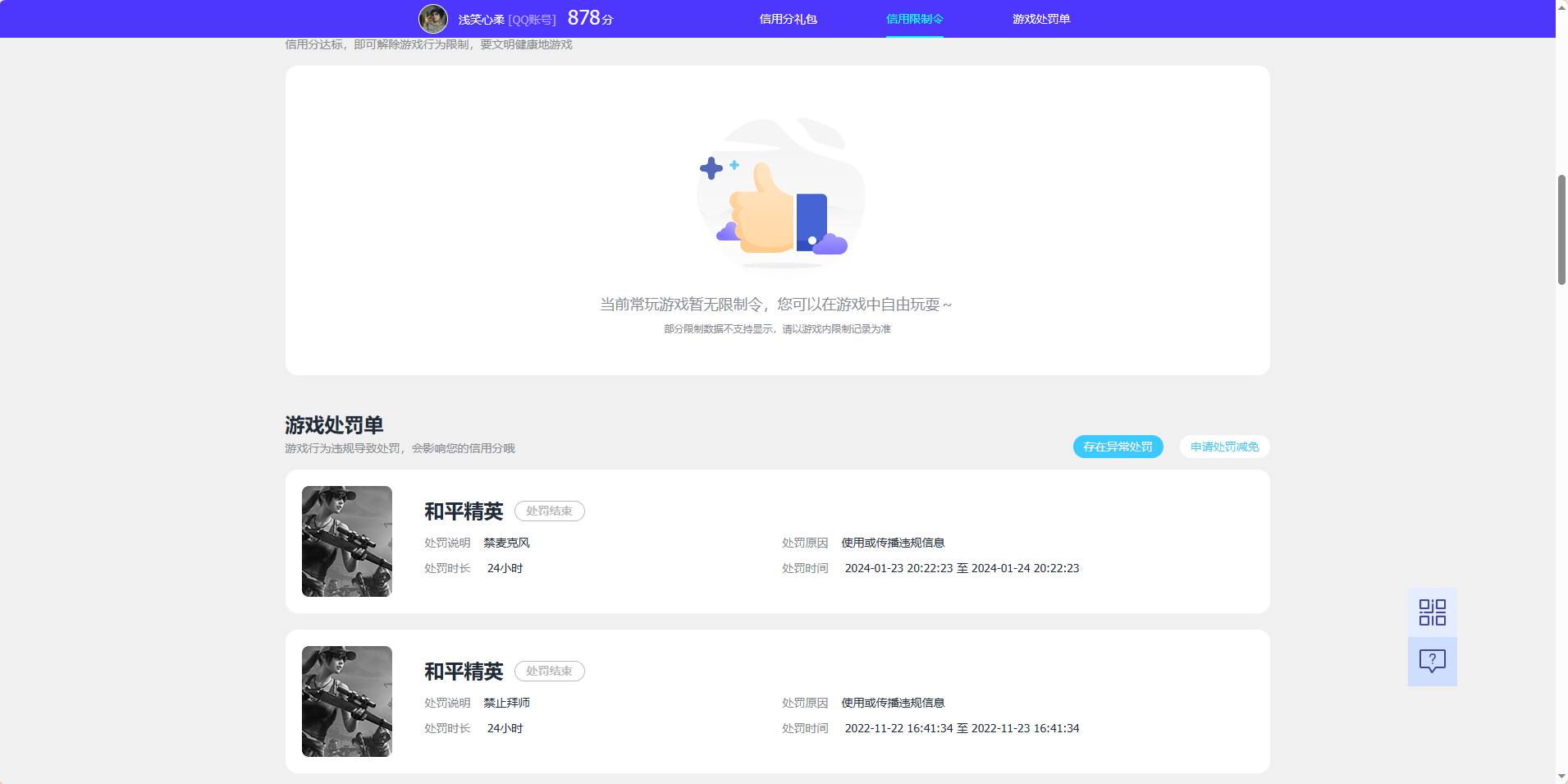Click the user avatar in top bar
1568x784 pixels.
pyautogui.click(x=433, y=19)
